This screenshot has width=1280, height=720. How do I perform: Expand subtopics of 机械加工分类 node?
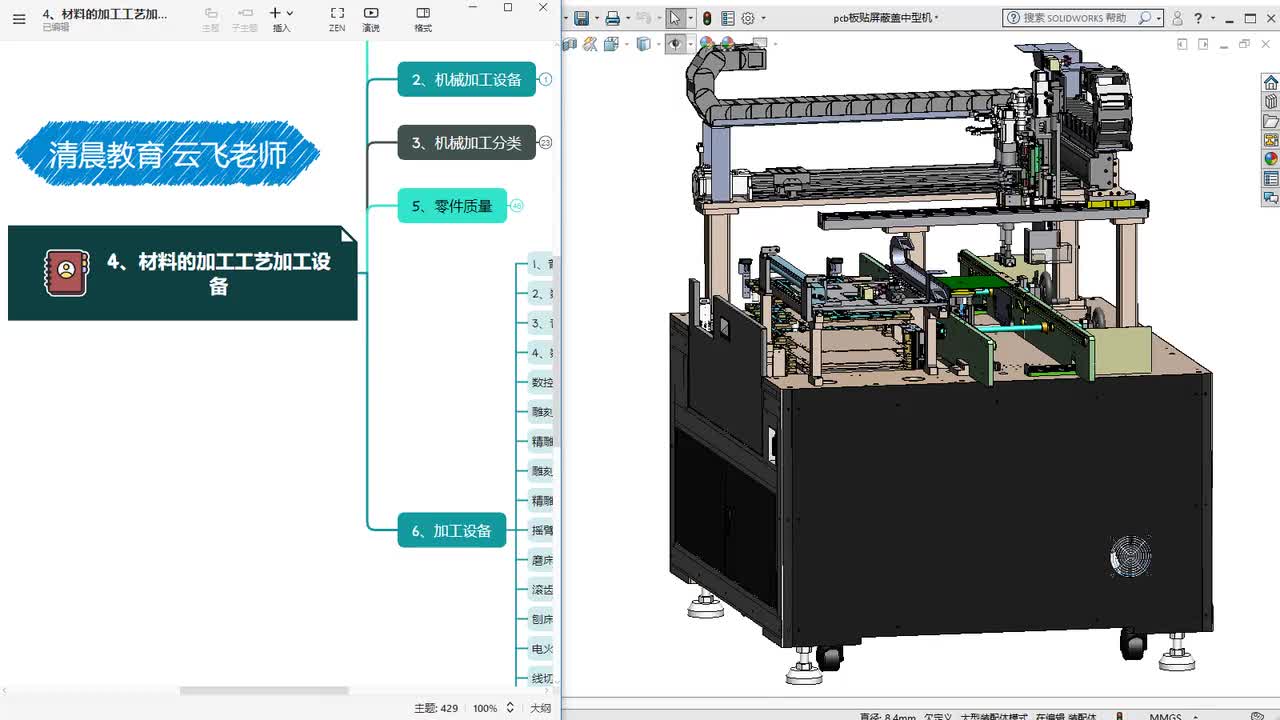546,143
